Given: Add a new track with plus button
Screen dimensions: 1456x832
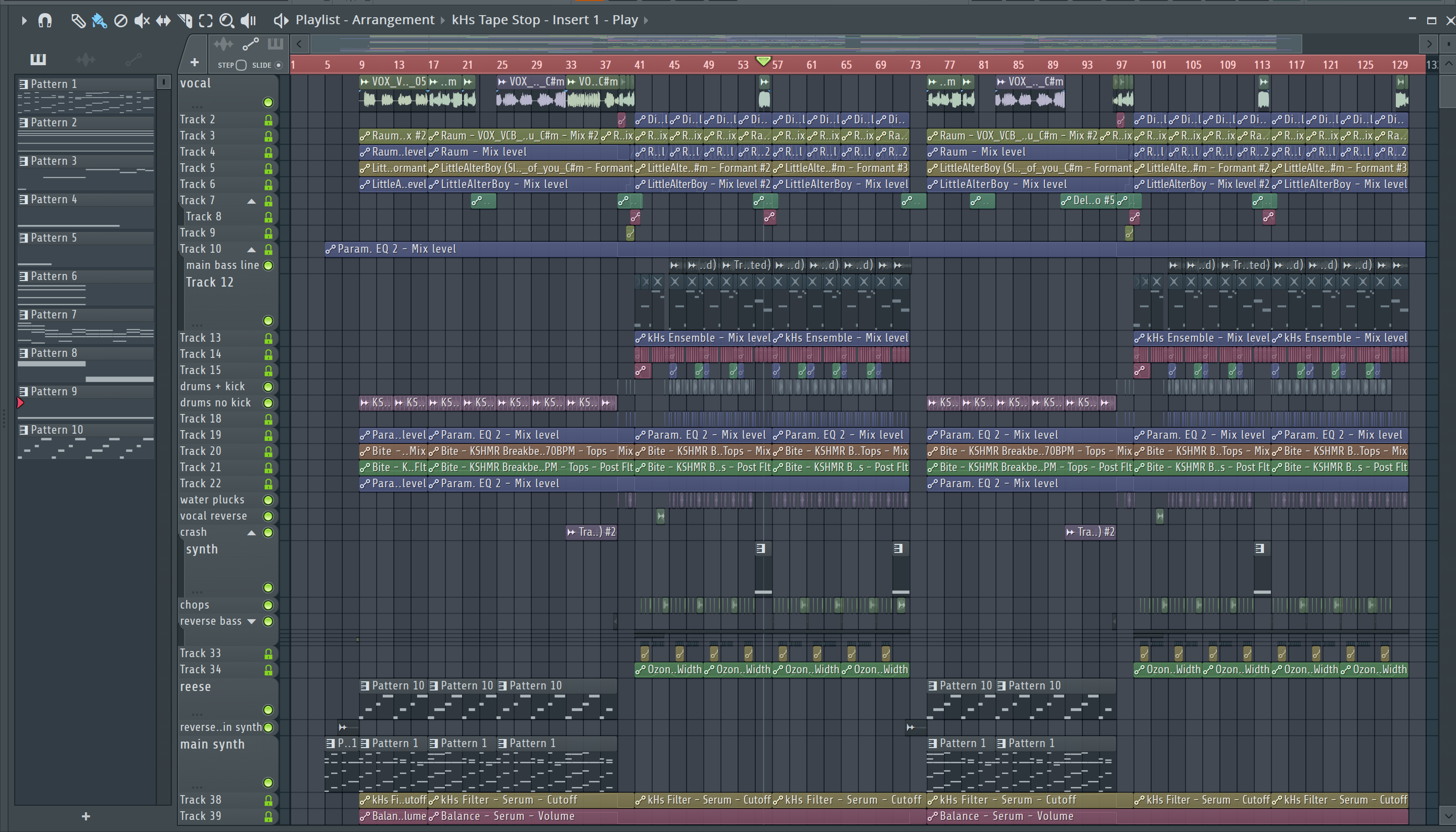Looking at the screenshot, I should [194, 62].
